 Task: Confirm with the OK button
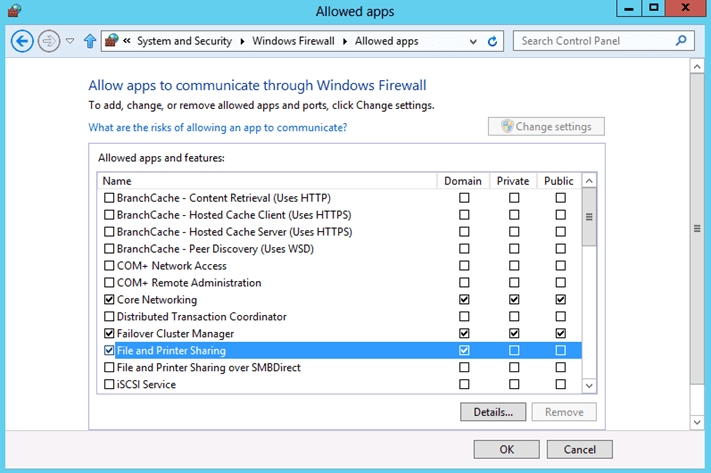(506, 449)
